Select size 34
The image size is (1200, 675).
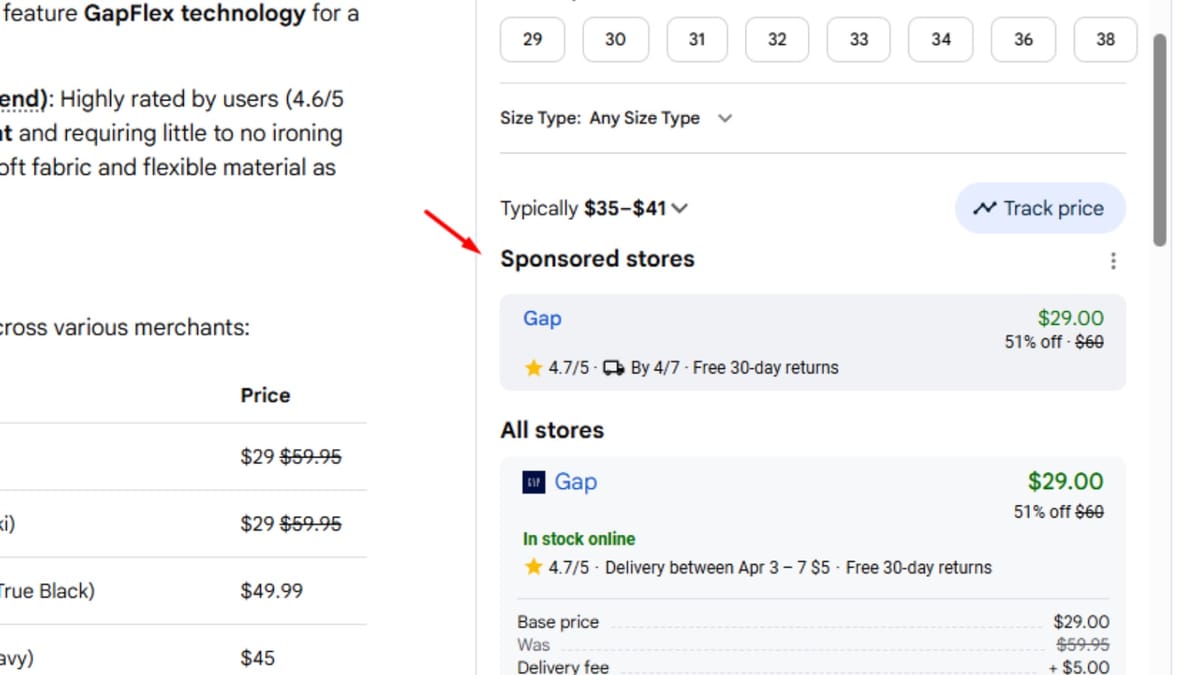tap(940, 39)
